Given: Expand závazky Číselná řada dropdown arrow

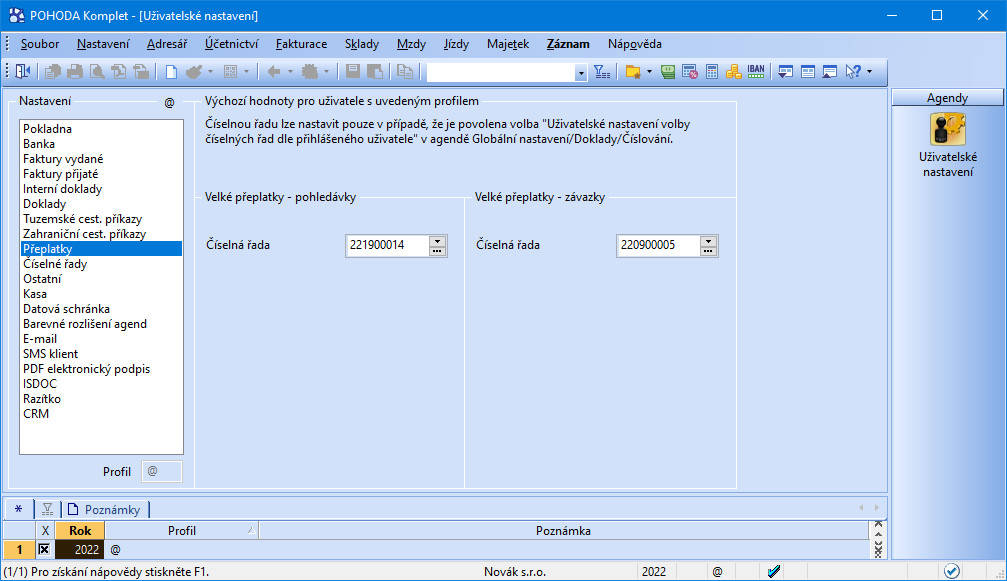Looking at the screenshot, I should point(708,241).
